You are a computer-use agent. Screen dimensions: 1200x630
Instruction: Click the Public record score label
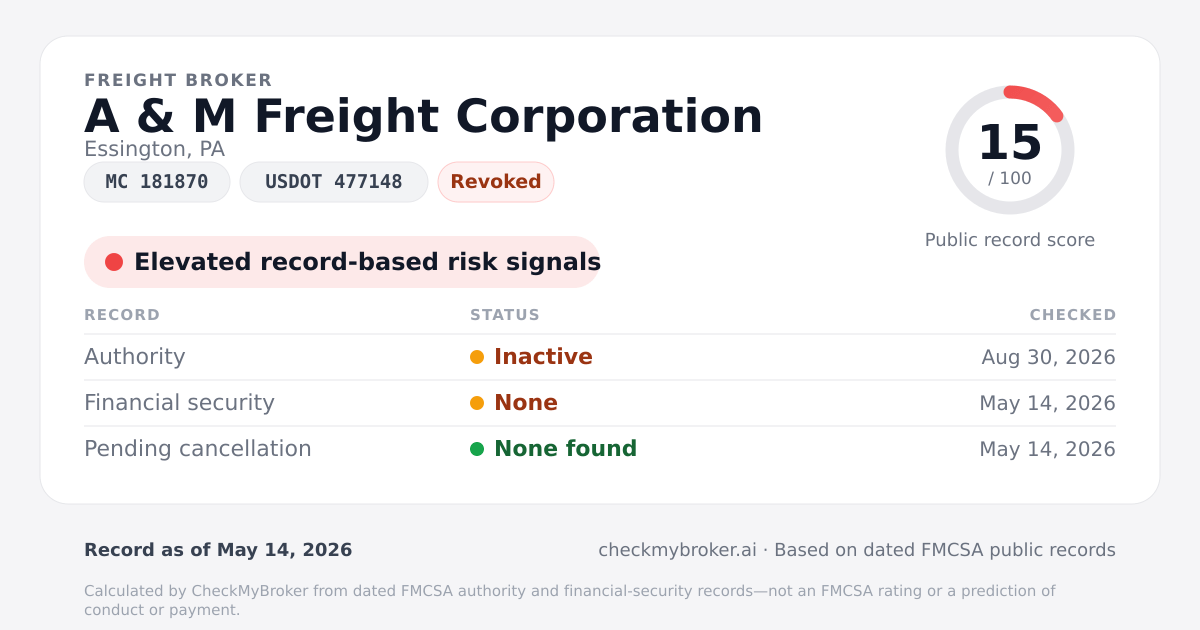click(x=1010, y=240)
